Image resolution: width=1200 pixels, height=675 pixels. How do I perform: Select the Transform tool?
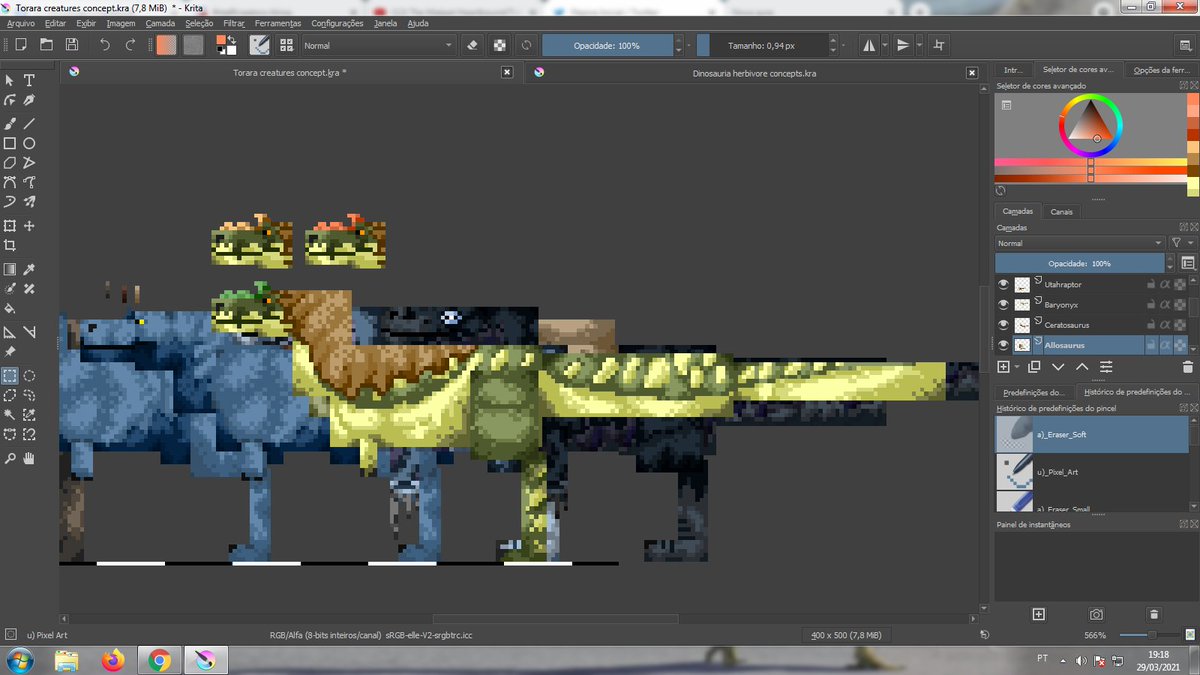click(x=10, y=226)
